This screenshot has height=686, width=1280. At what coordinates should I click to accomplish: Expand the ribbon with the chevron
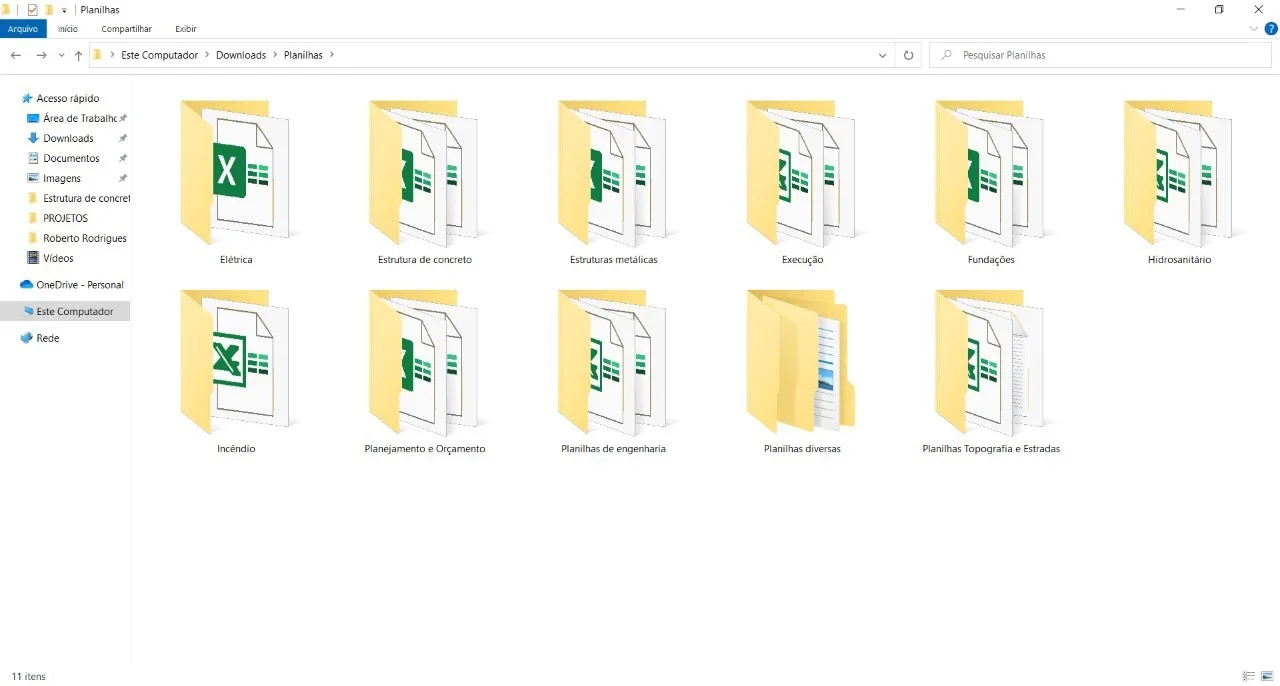[x=1256, y=29]
